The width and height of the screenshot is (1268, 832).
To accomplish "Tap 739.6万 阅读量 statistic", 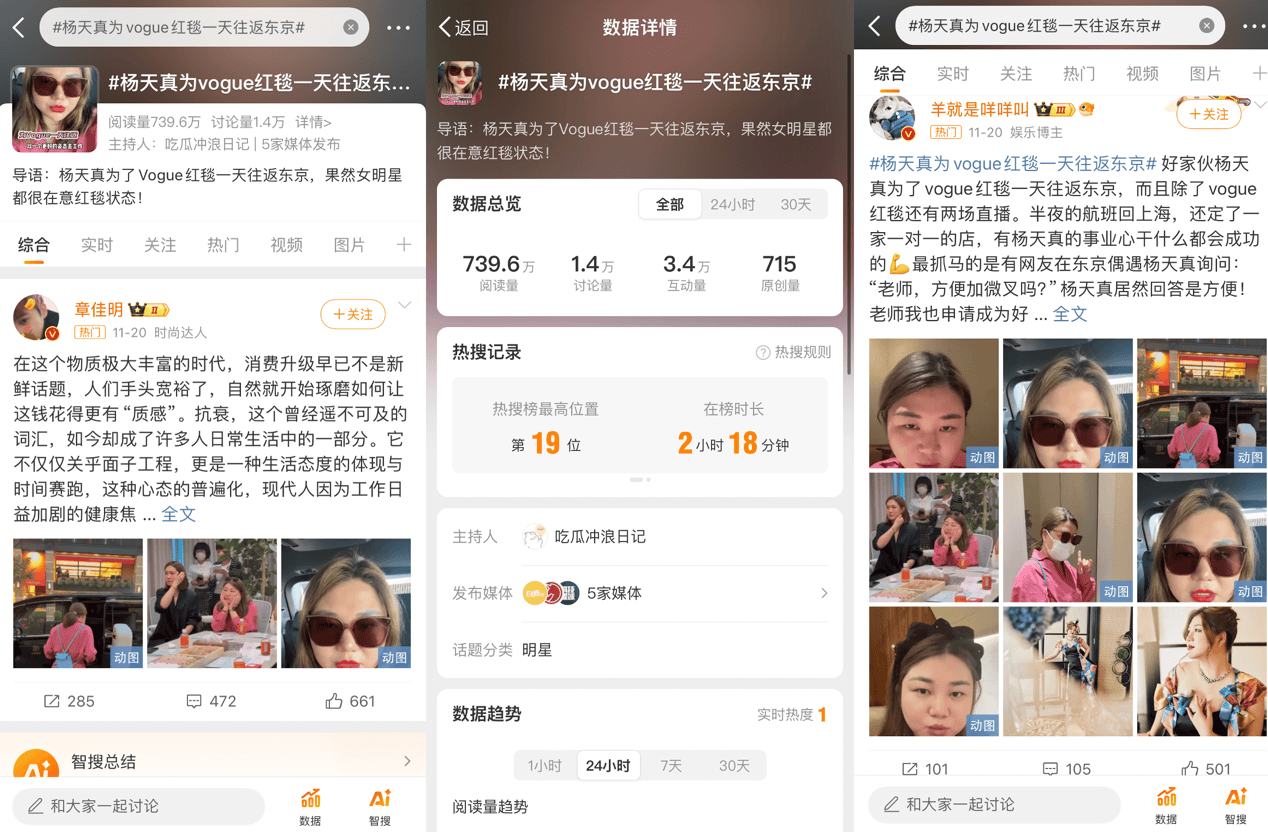I will 498,273.
